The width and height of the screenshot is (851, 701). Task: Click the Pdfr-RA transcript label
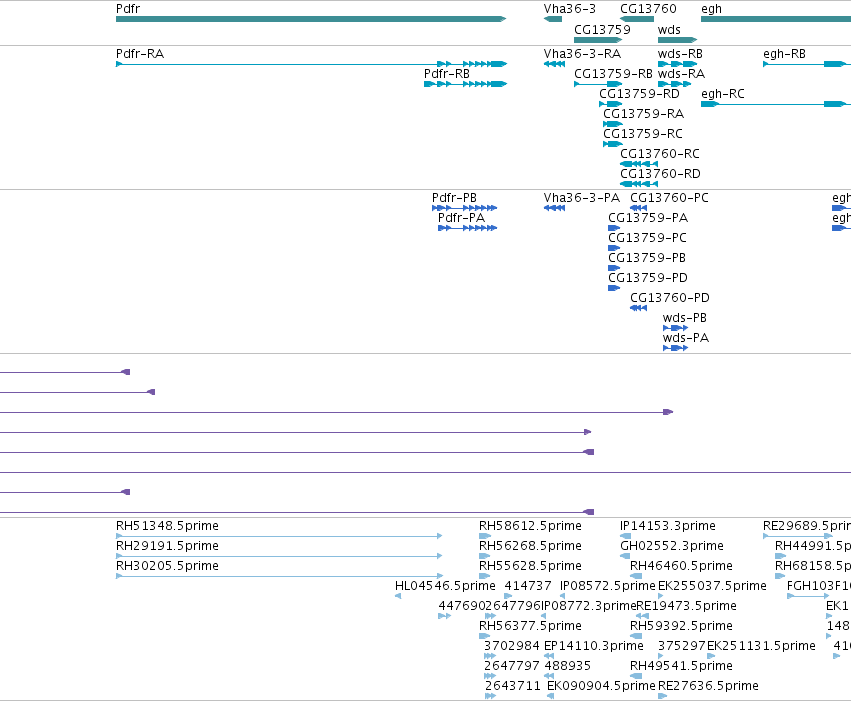pos(139,54)
